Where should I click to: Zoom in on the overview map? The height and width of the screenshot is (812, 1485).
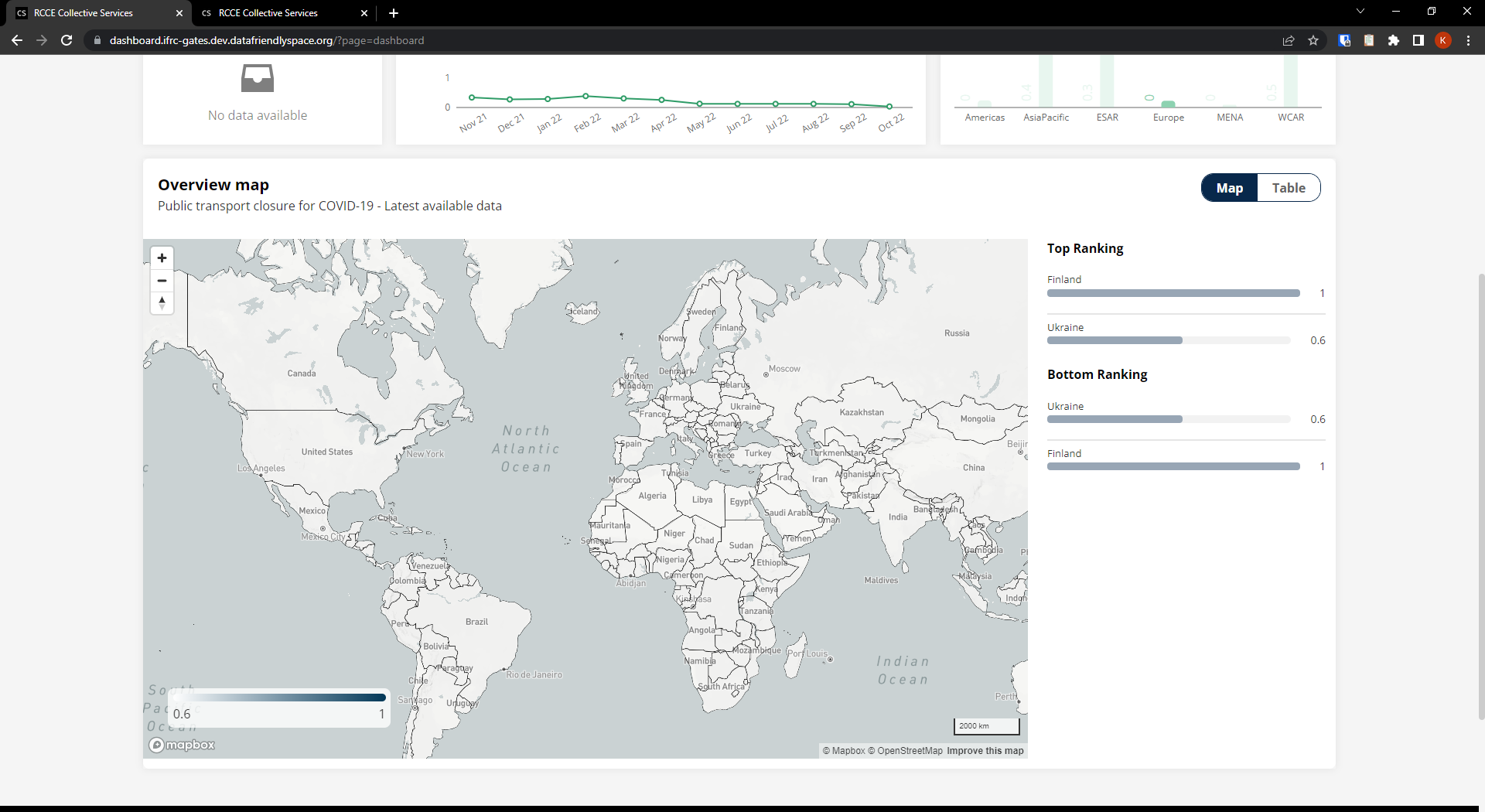pos(162,258)
